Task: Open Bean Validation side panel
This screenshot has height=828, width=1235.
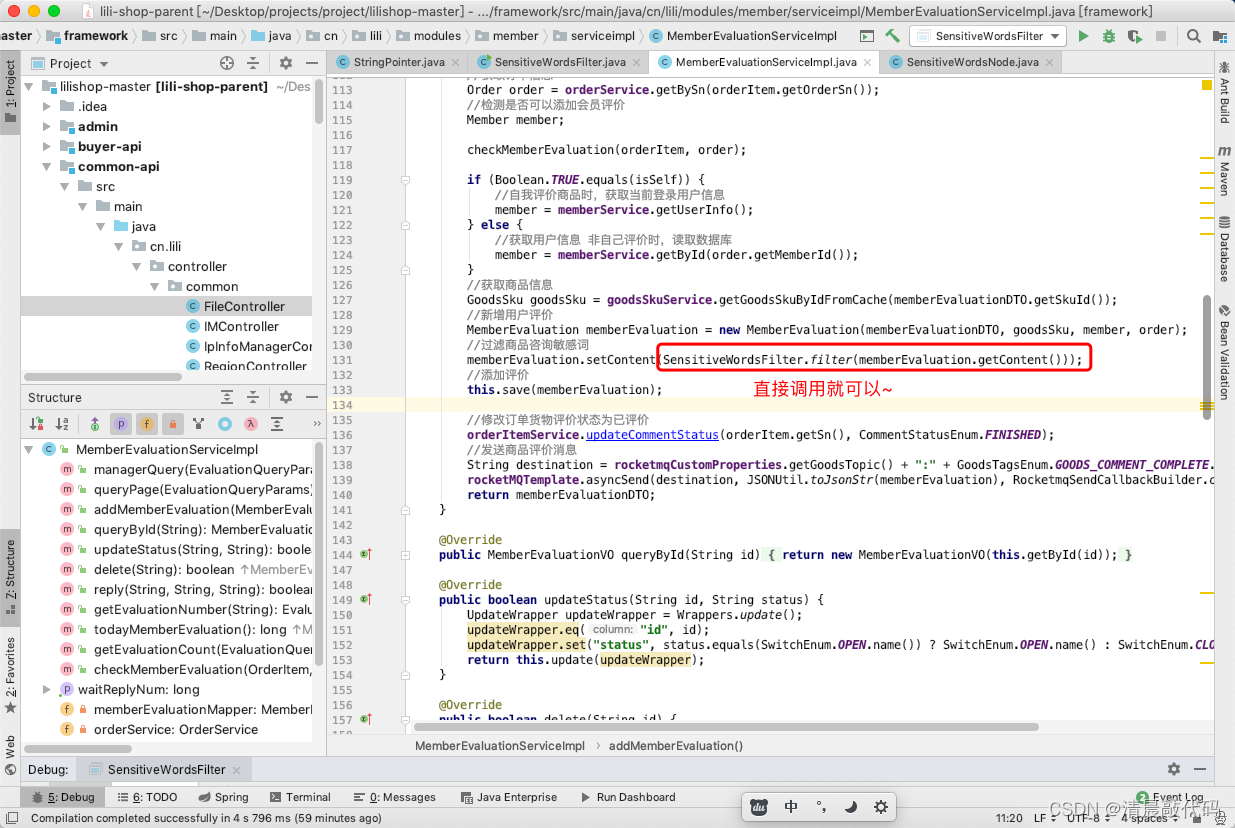Action: tap(1224, 352)
